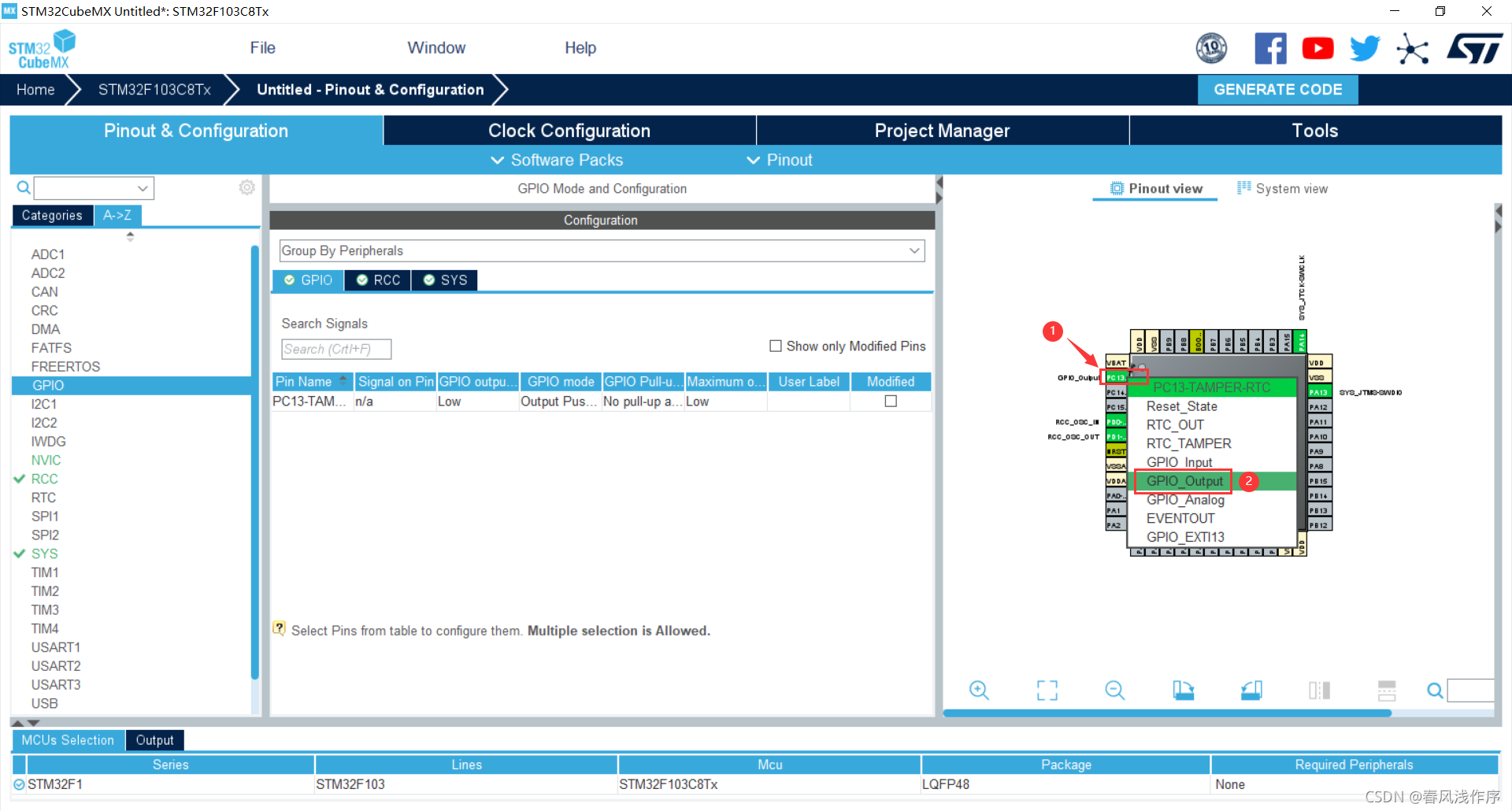
Task: Open the categories settings gear icon
Action: tap(247, 187)
